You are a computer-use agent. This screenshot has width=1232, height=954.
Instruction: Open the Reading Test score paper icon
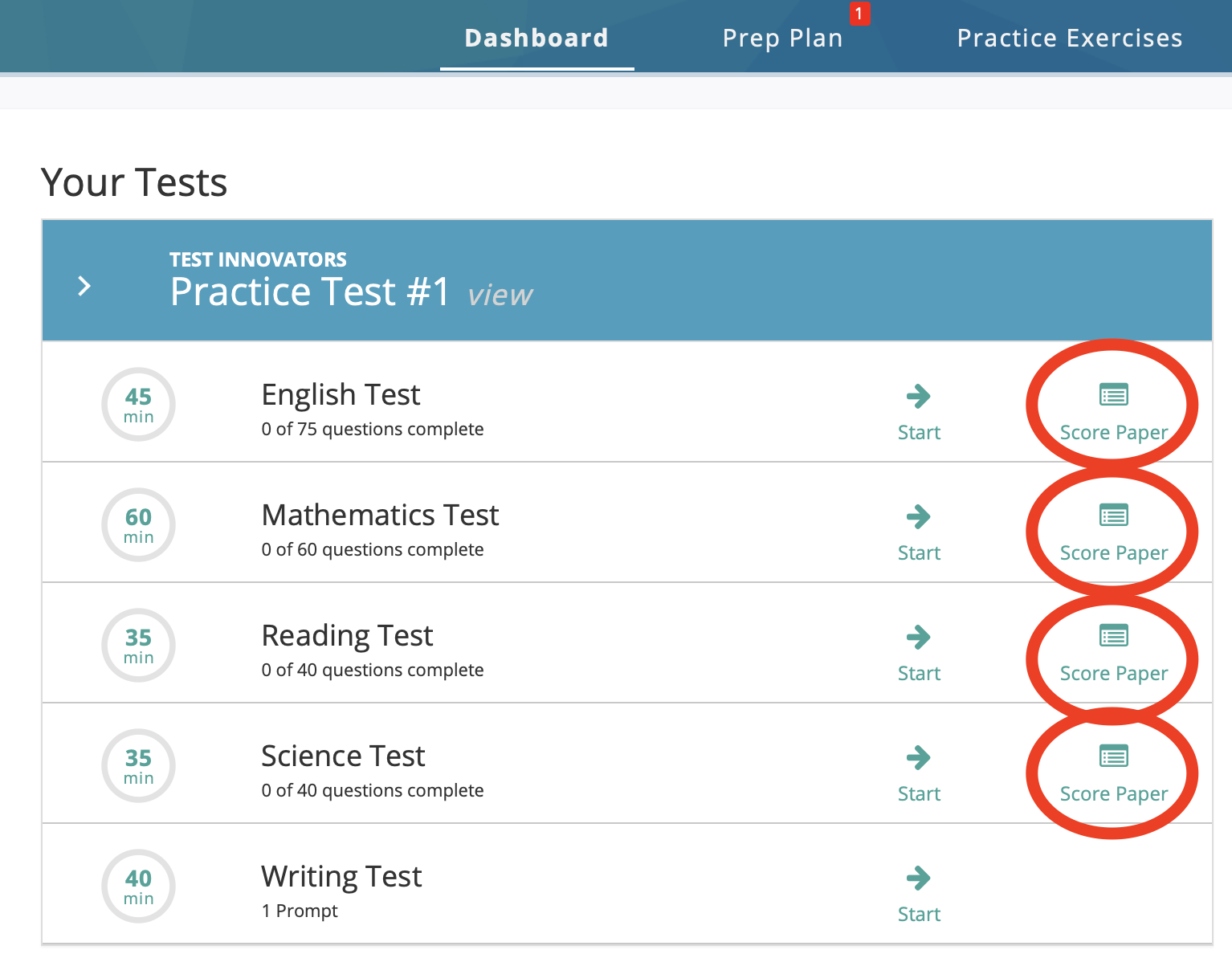click(x=1113, y=635)
